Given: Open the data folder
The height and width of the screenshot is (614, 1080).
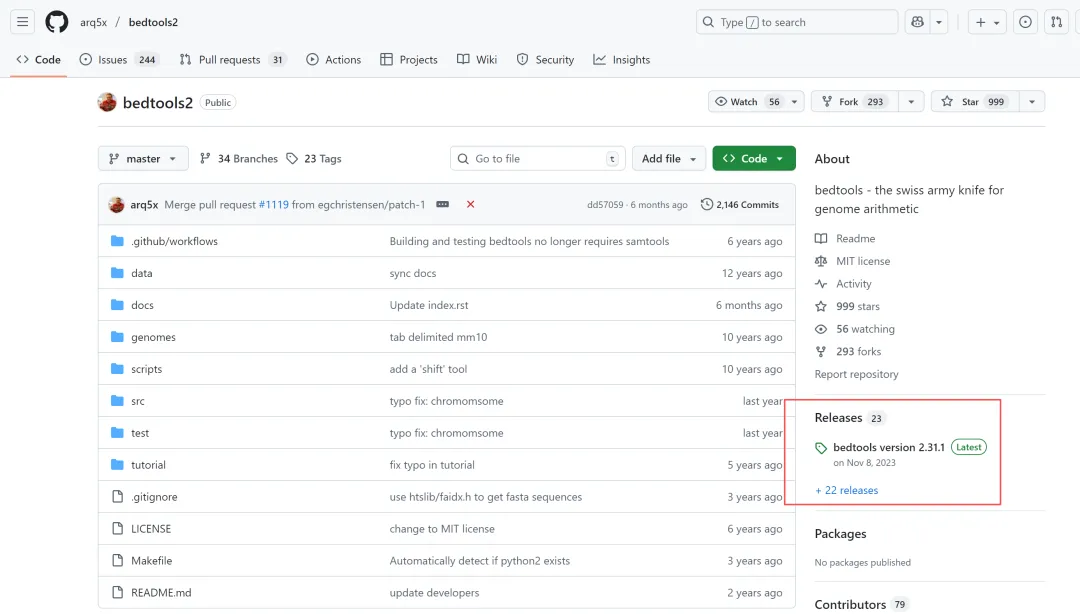Looking at the screenshot, I should click(142, 273).
